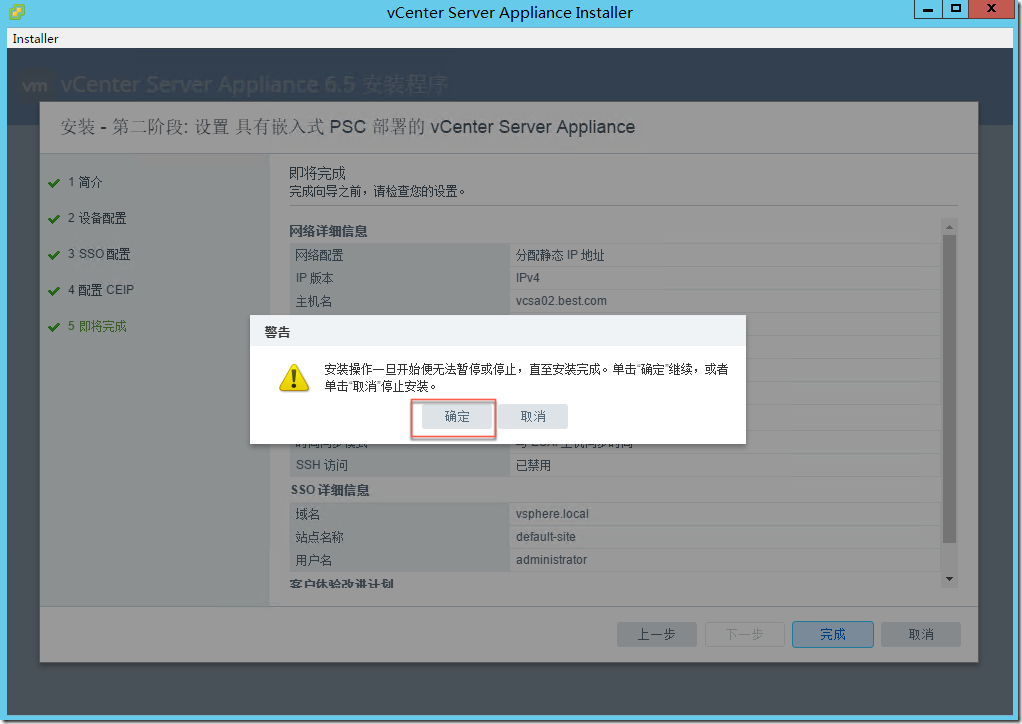Click green checkmark beside 简介
Image resolution: width=1022 pixels, height=724 pixels.
[54, 183]
